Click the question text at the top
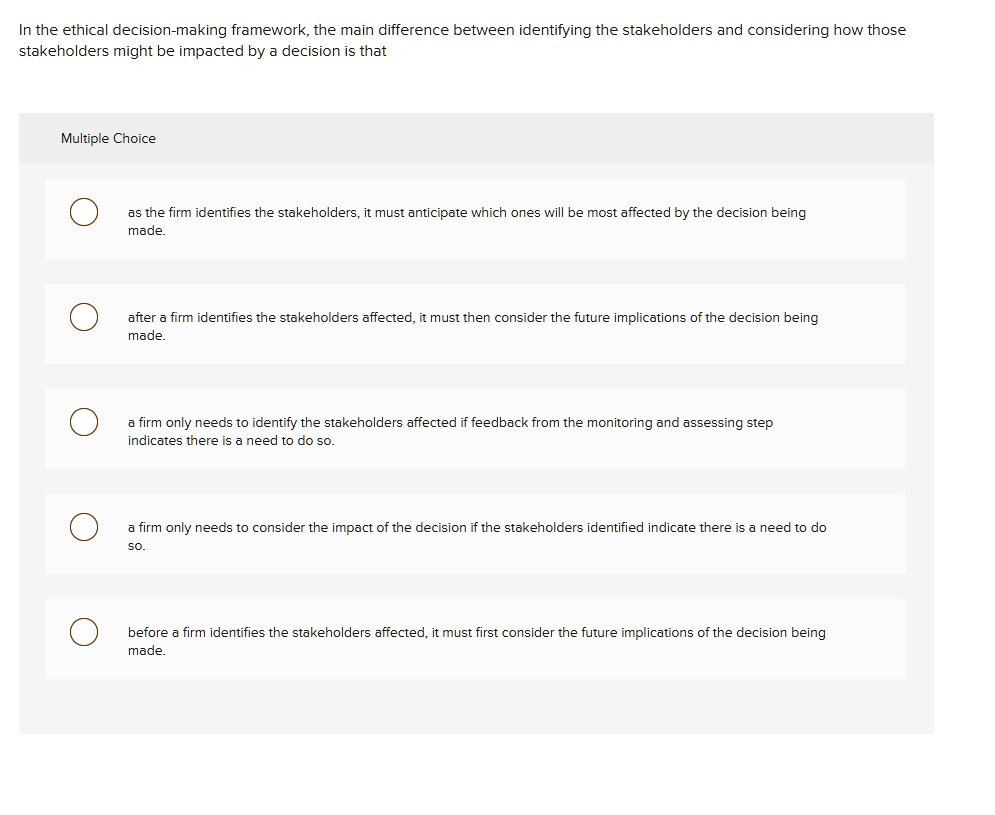This screenshot has height=815, width=995. click(460, 40)
